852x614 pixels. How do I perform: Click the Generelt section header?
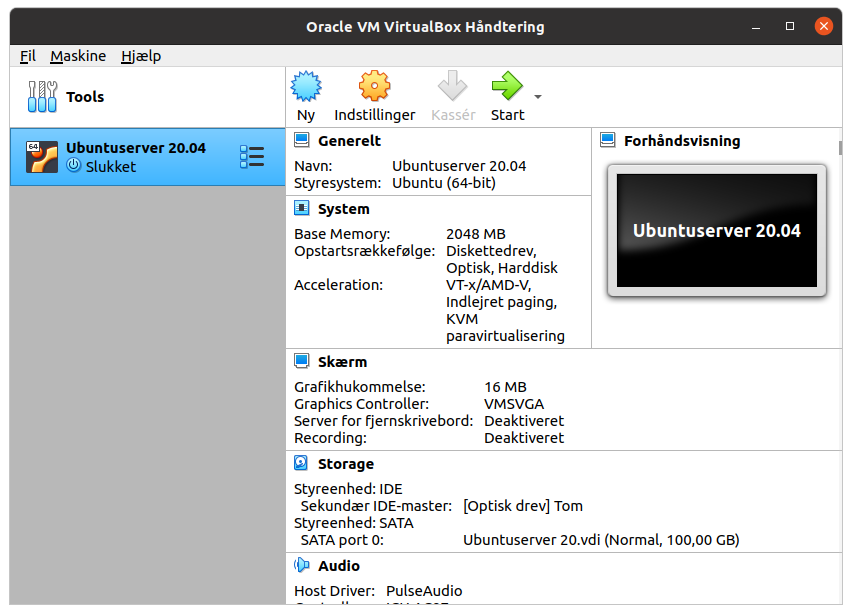coord(349,141)
